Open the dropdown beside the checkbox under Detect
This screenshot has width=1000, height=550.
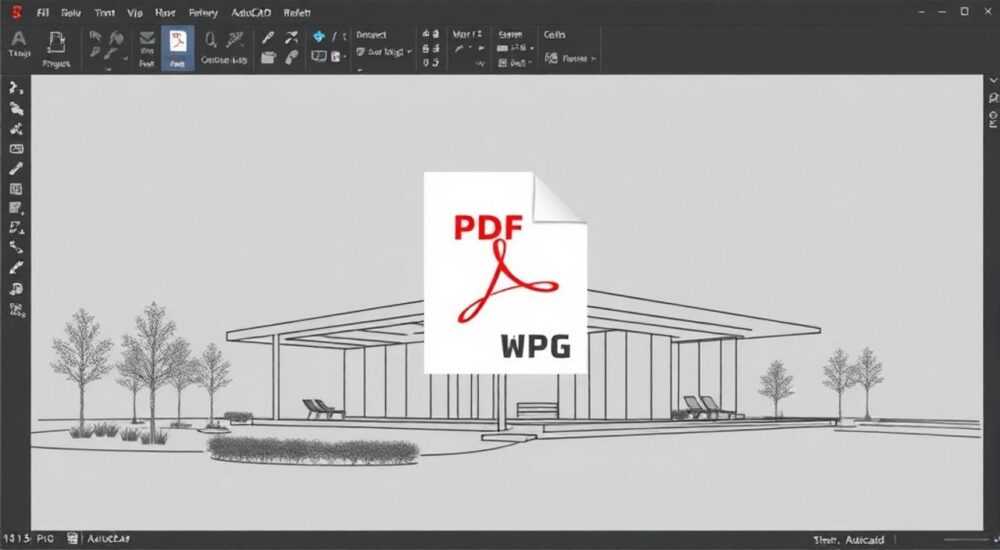pos(409,52)
